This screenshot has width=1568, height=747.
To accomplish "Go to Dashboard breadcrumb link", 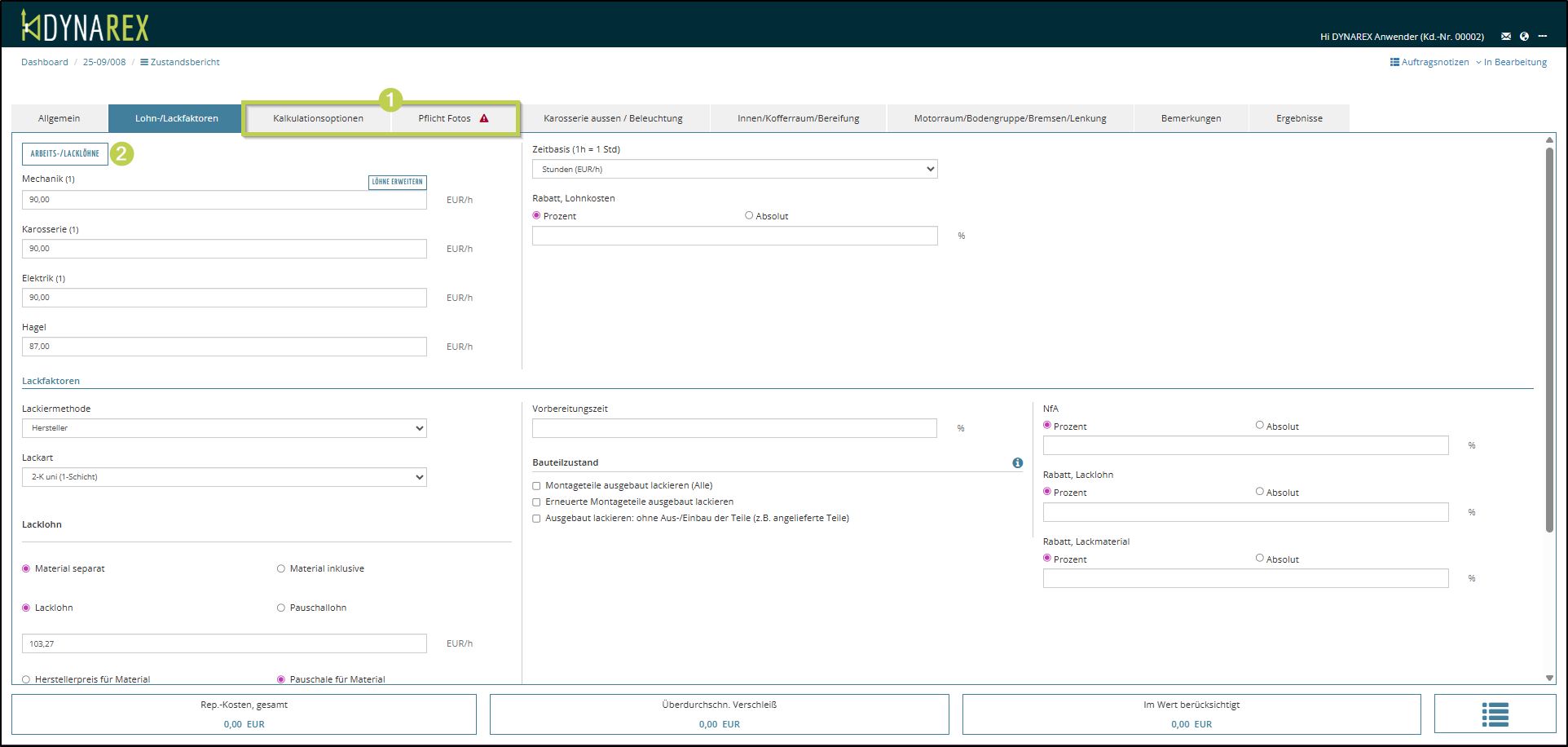I will 45,62.
